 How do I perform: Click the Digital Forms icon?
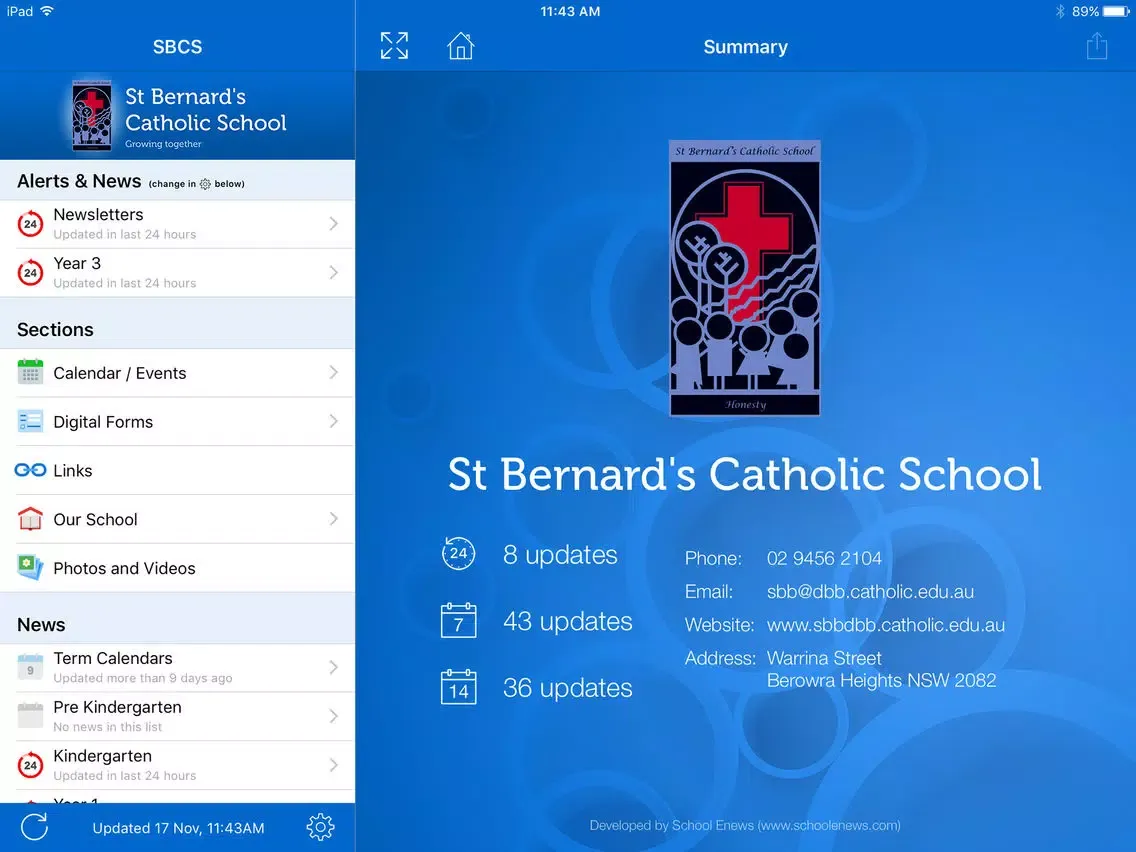pyautogui.click(x=30, y=421)
